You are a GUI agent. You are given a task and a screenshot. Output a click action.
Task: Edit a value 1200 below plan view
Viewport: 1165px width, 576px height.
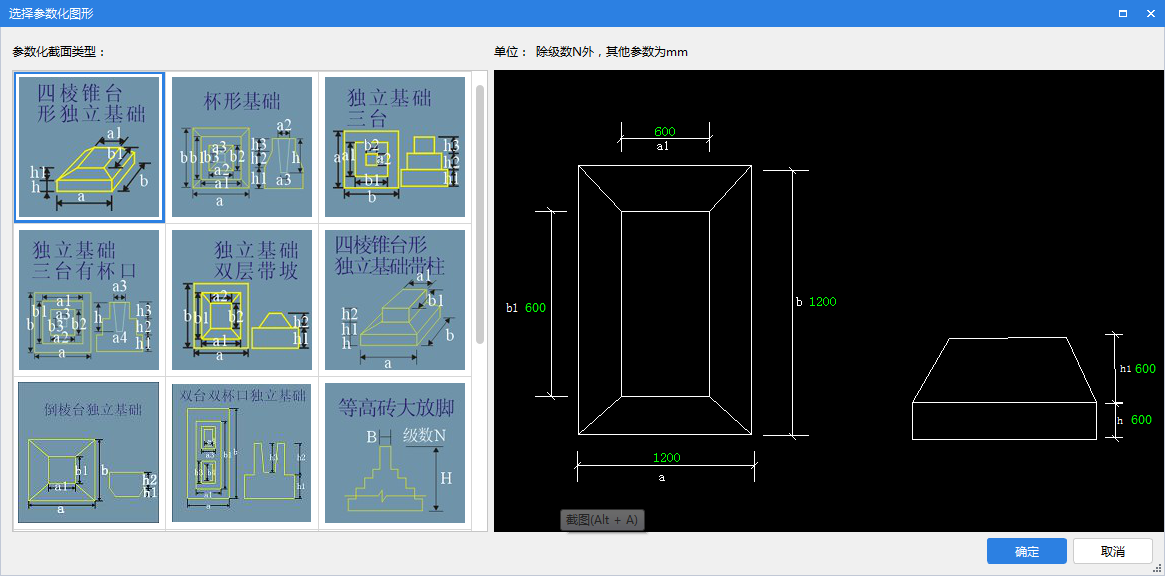point(666,457)
